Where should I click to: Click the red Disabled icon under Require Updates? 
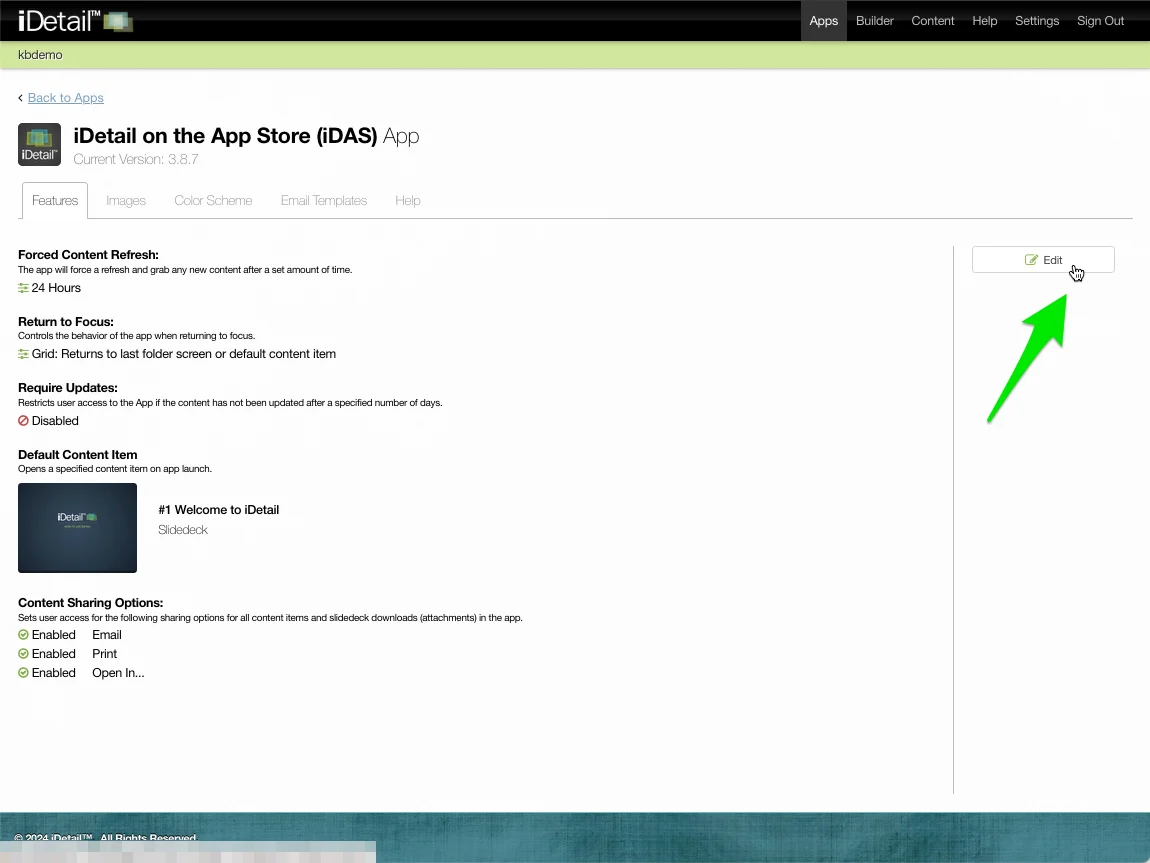click(23, 421)
